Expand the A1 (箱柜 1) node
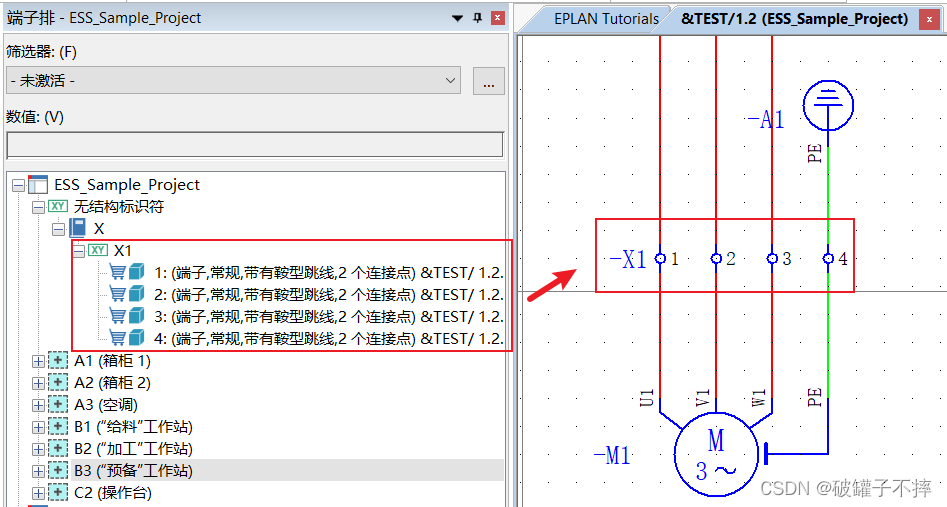Image resolution: width=947 pixels, height=507 pixels. tap(38, 361)
